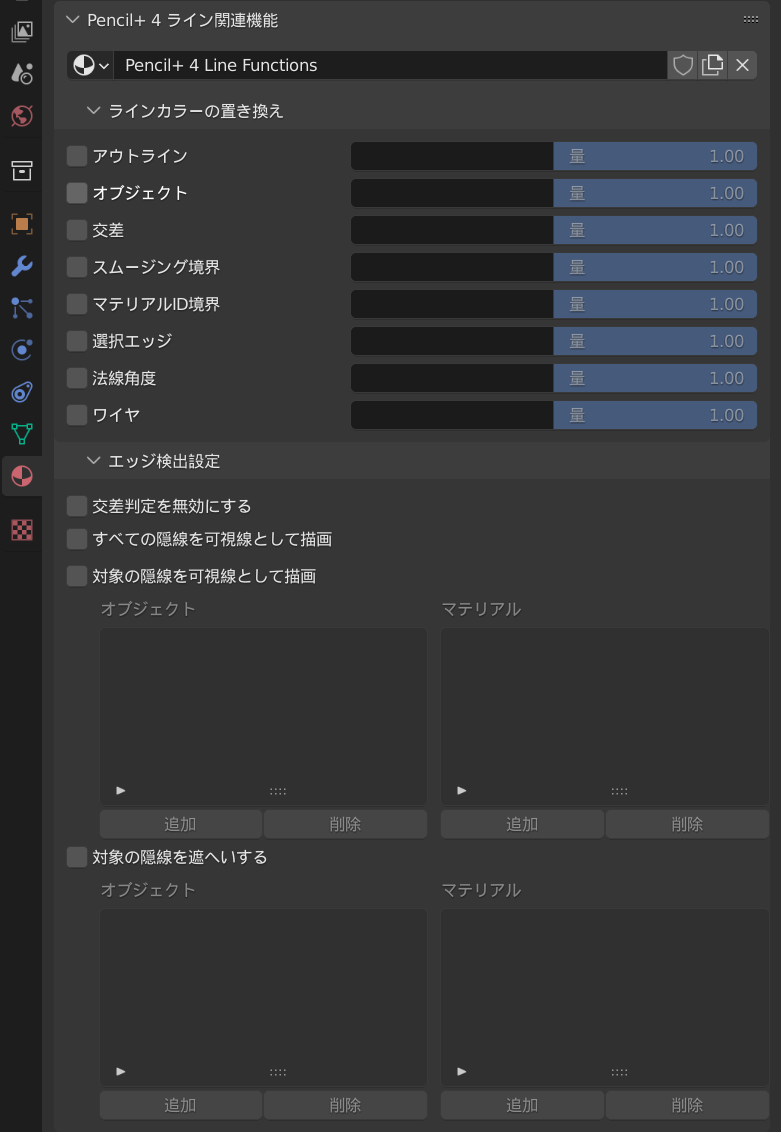Click 追加 under the first オブジェクト list
The image size is (781, 1132).
tap(180, 824)
